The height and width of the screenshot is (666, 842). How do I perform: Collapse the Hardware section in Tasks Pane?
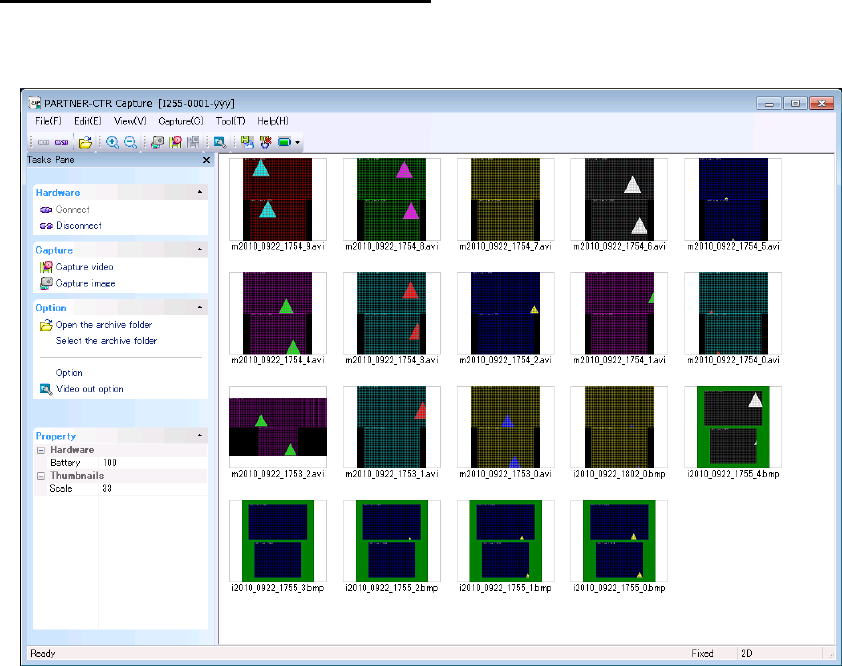coord(199,192)
